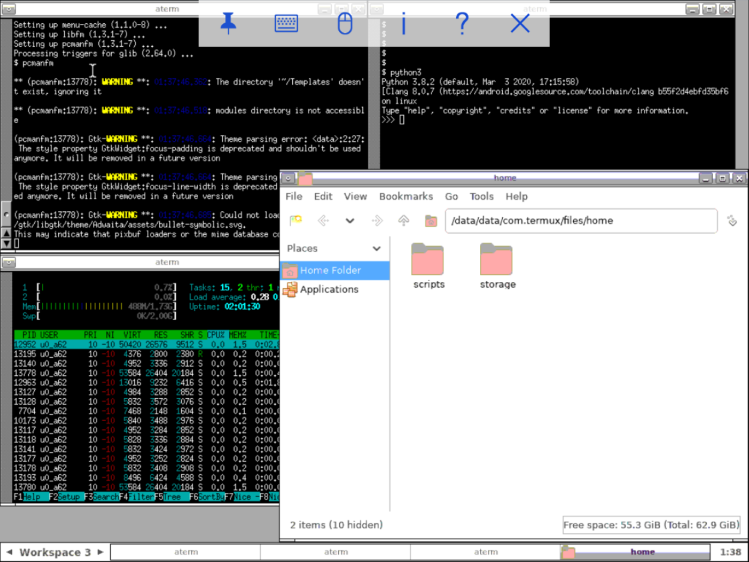This screenshot has height=562, width=749.
Task: Switch to next workspace using right arrow
Action: coord(99,552)
